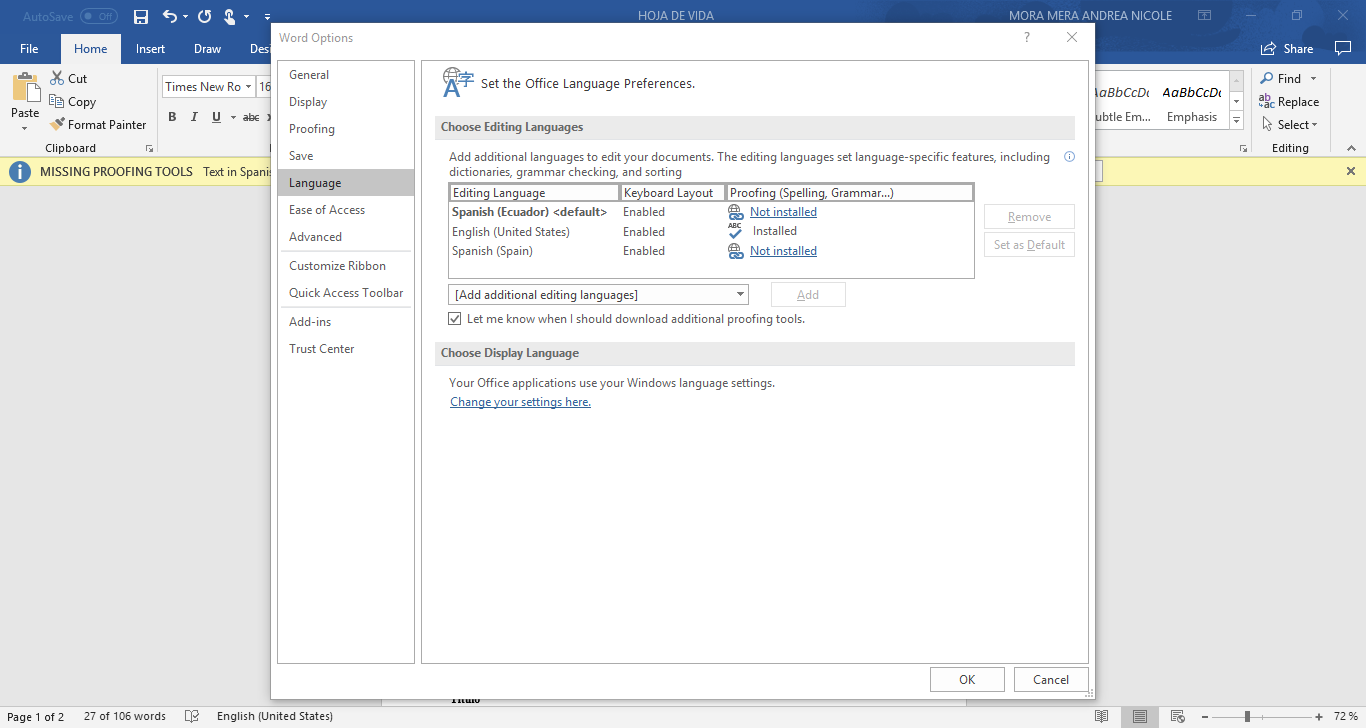Screen dimensions: 1366x728
Task: Click the spelling check book icon in status bar
Action: (x=191, y=716)
